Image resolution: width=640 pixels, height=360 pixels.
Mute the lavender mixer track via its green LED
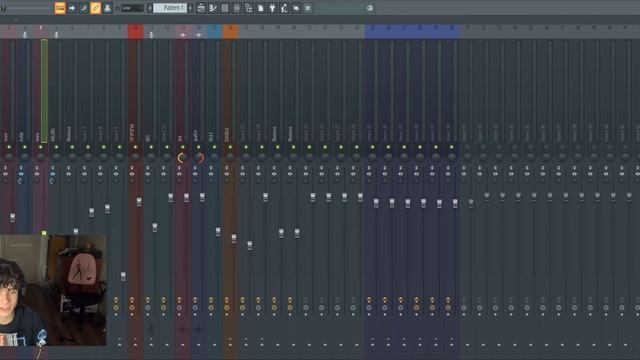[x=198, y=147]
